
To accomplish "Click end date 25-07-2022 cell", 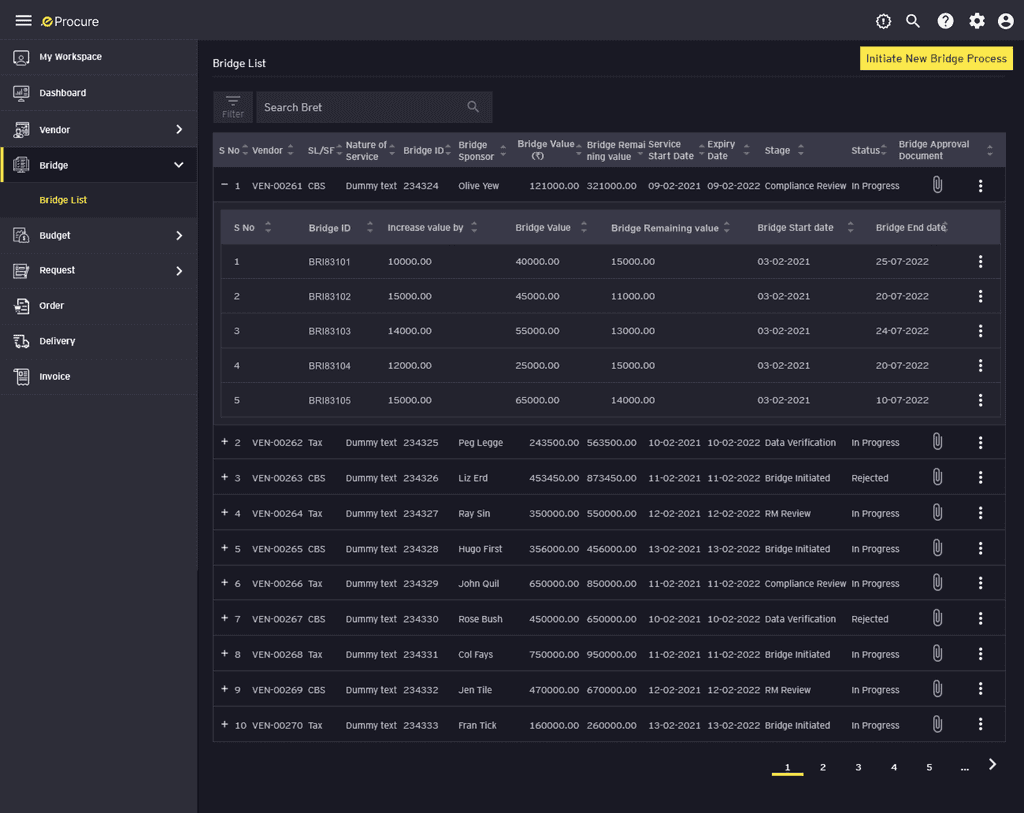I will click(x=902, y=262).
